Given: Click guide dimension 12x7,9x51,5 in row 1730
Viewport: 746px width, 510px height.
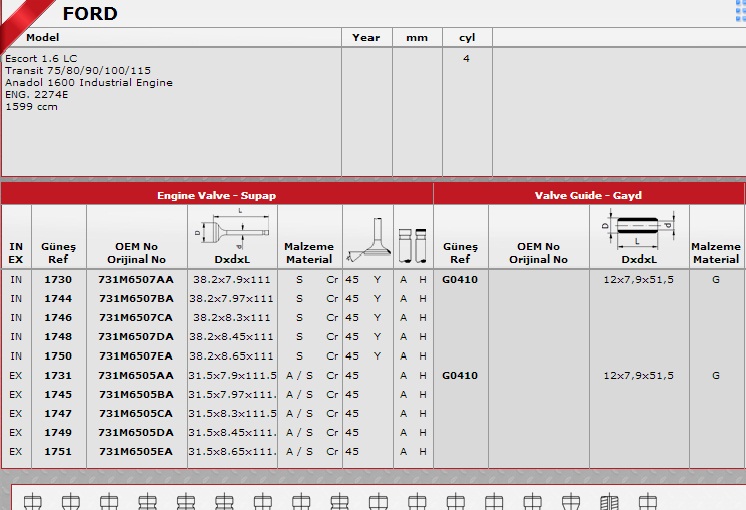Looking at the screenshot, I should point(638,280).
